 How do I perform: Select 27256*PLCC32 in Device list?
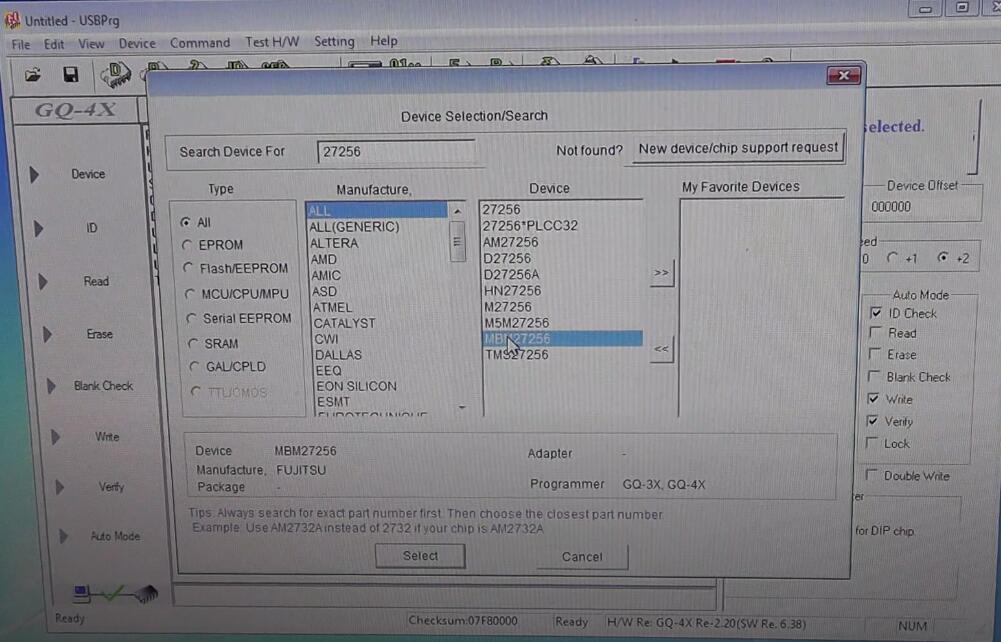[x=530, y=226]
